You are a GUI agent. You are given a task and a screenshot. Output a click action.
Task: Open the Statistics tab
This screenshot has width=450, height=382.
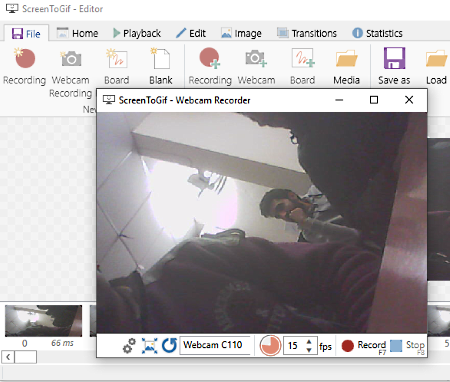click(x=377, y=33)
